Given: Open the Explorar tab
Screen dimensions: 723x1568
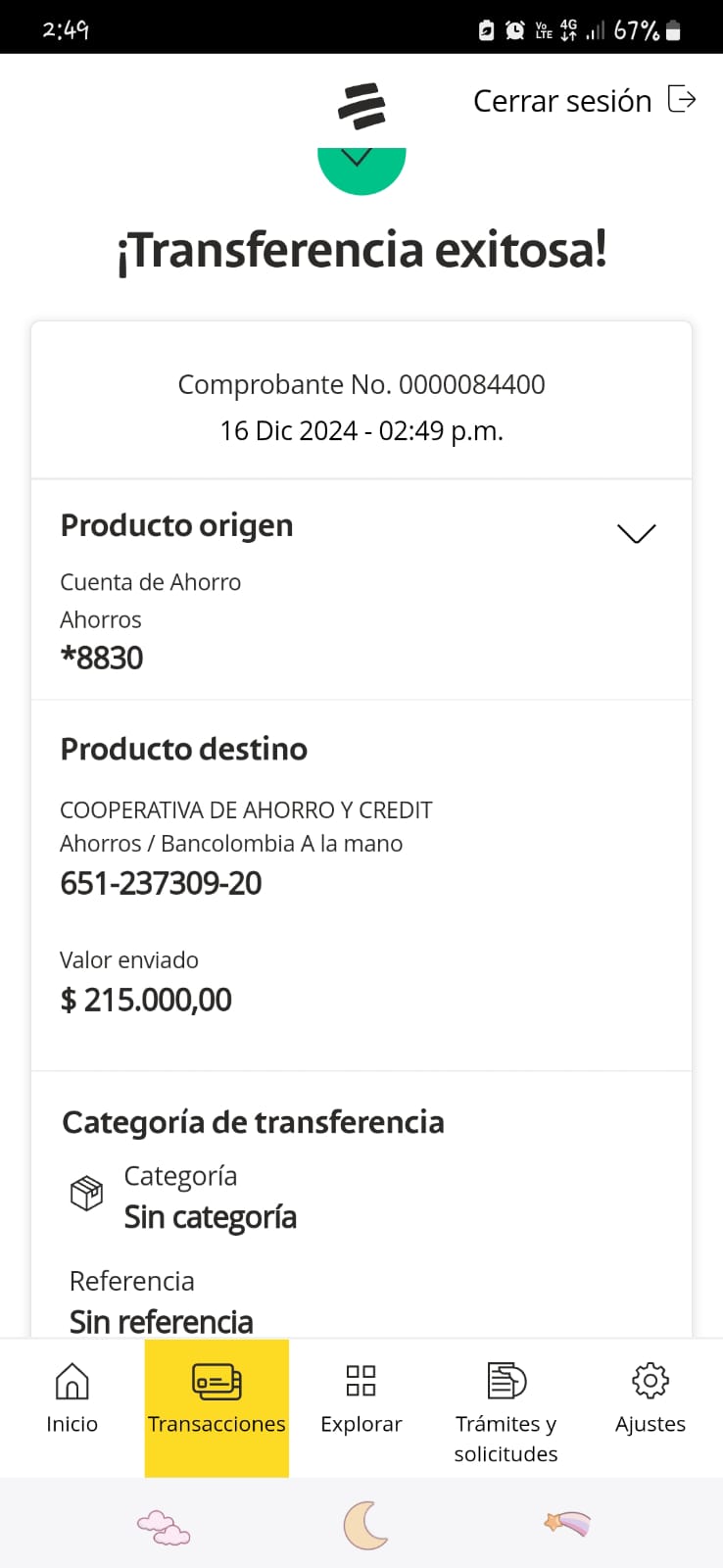Looking at the screenshot, I should [361, 1401].
